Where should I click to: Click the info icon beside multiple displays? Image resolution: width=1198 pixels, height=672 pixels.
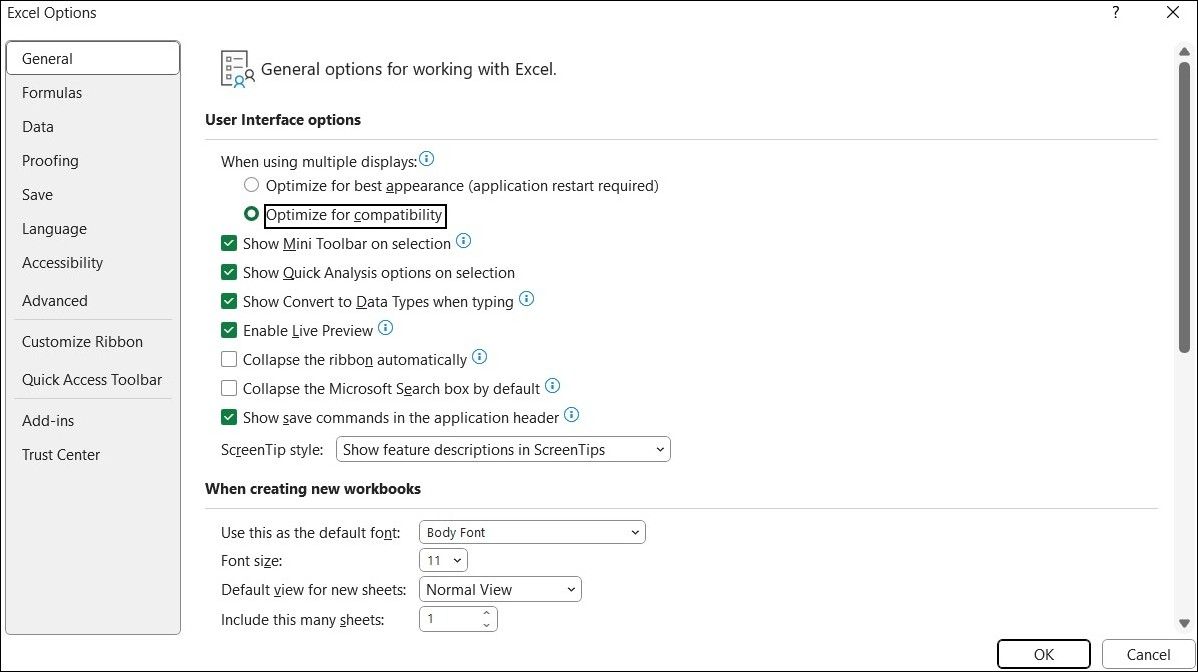[426, 157]
